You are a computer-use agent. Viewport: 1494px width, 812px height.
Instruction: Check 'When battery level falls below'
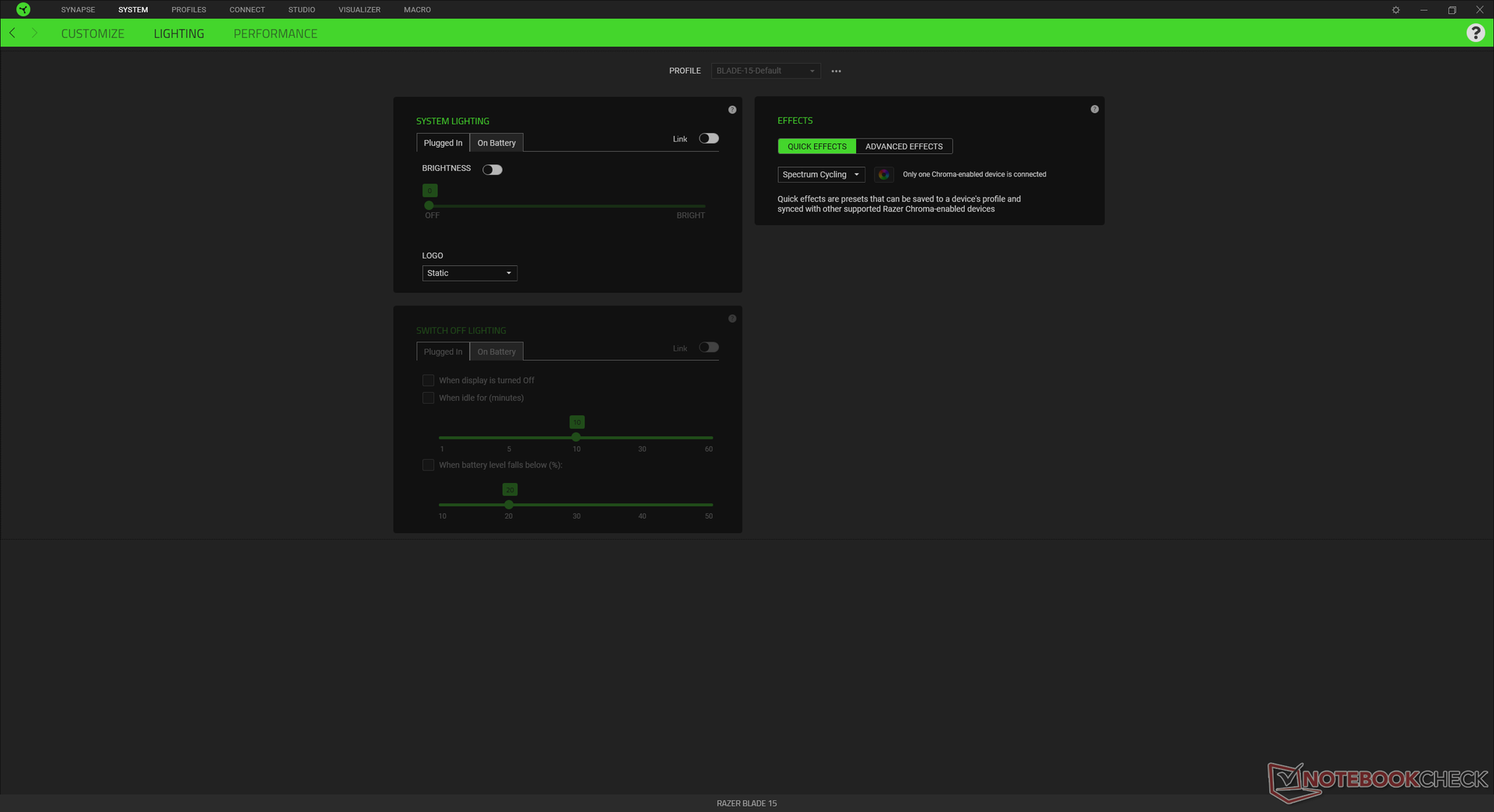(428, 465)
